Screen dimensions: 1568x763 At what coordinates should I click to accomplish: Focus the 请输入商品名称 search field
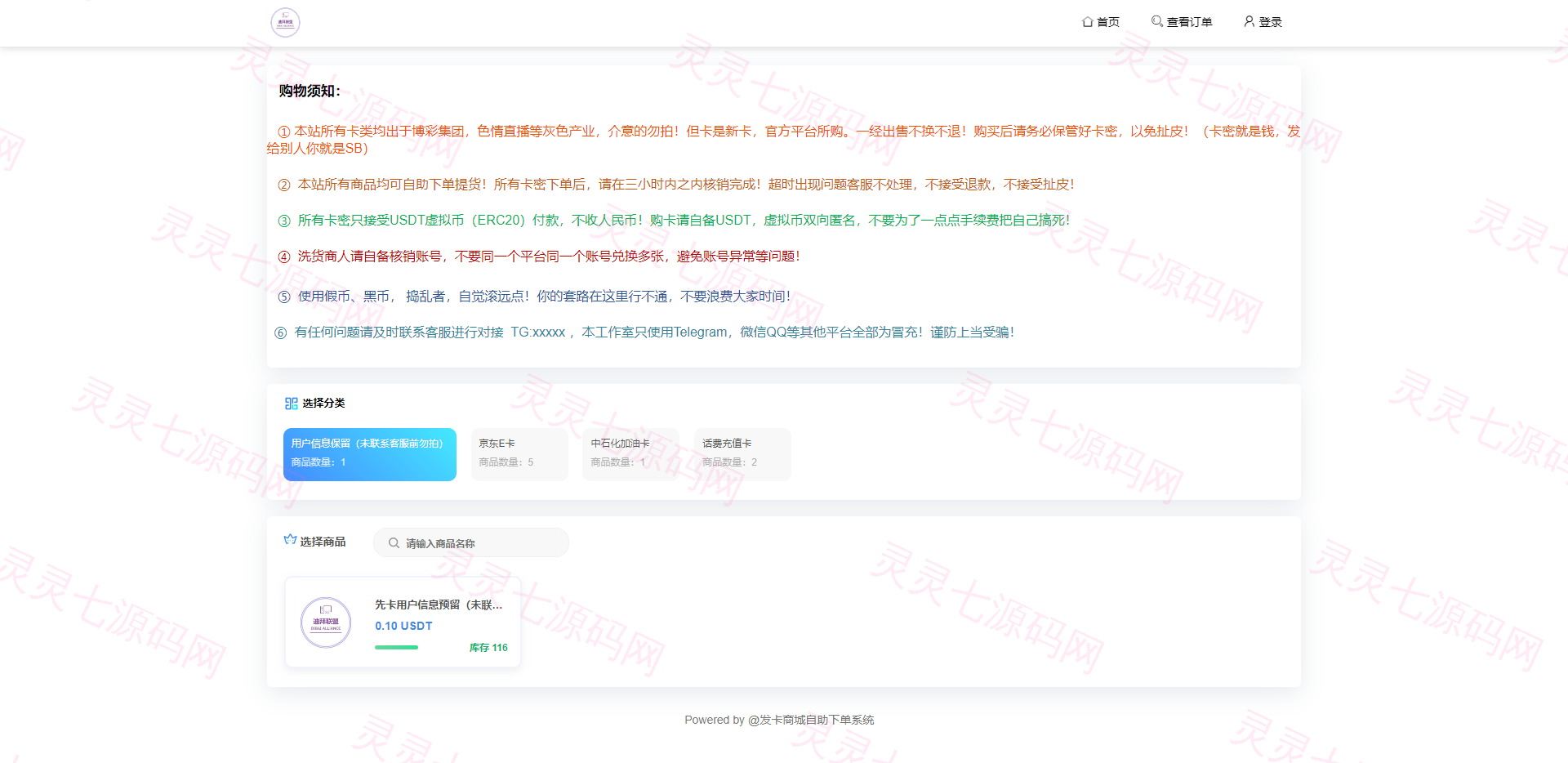tap(471, 543)
